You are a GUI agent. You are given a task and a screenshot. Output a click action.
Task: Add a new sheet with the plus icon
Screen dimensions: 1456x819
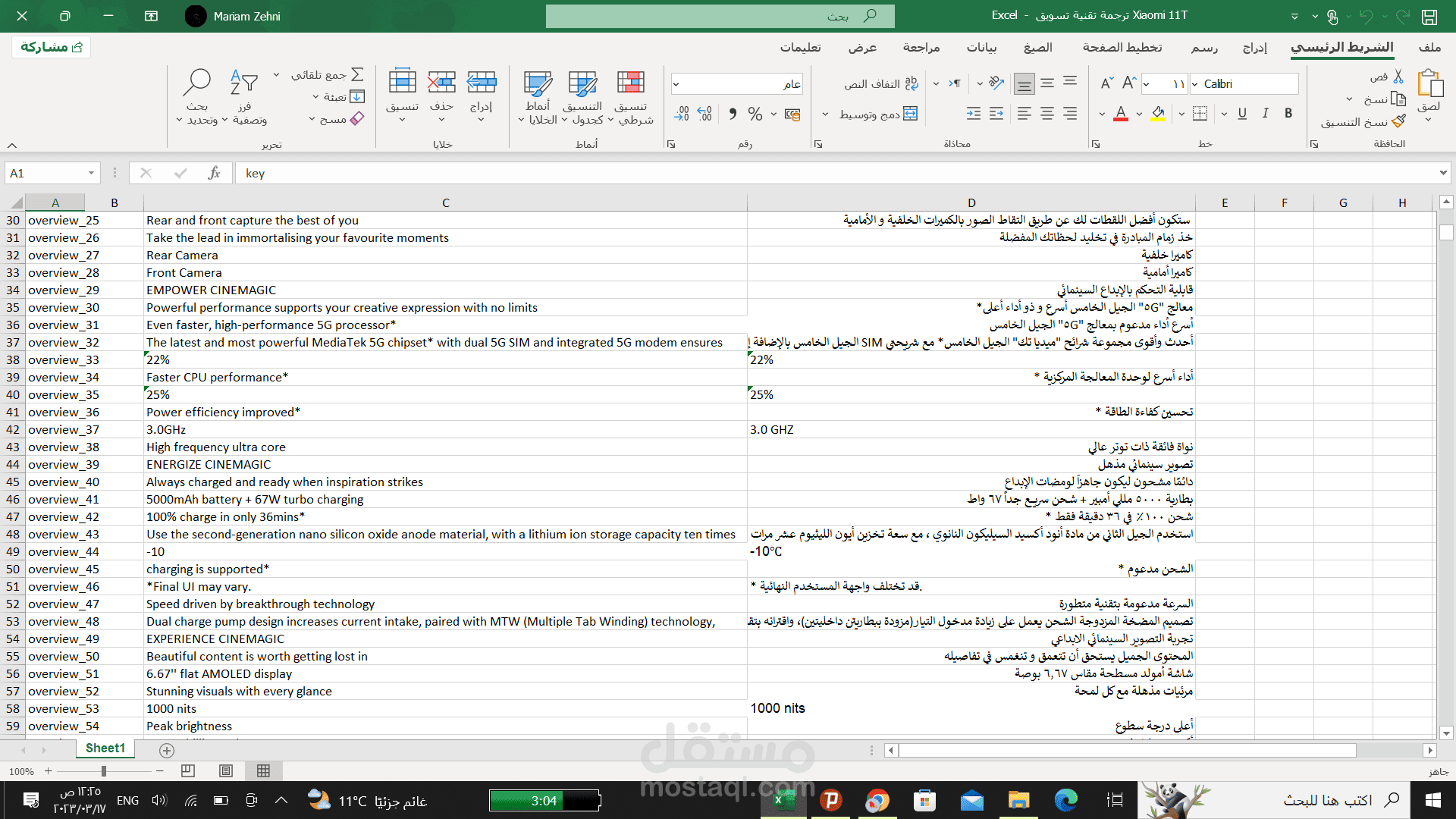(167, 751)
